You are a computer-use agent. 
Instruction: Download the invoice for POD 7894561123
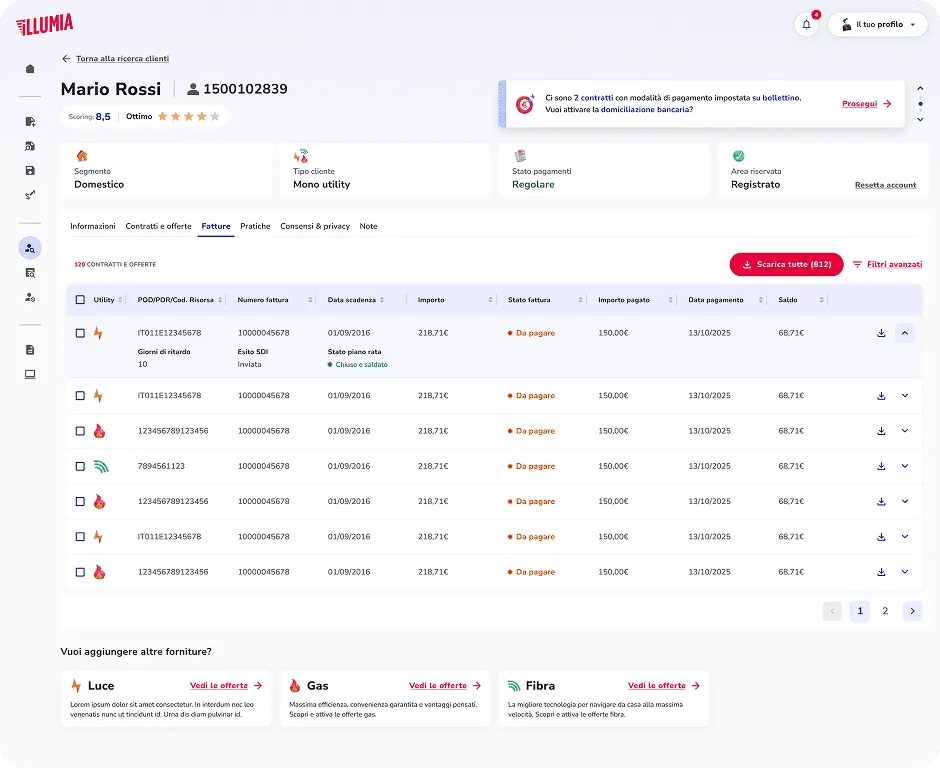(x=881, y=466)
